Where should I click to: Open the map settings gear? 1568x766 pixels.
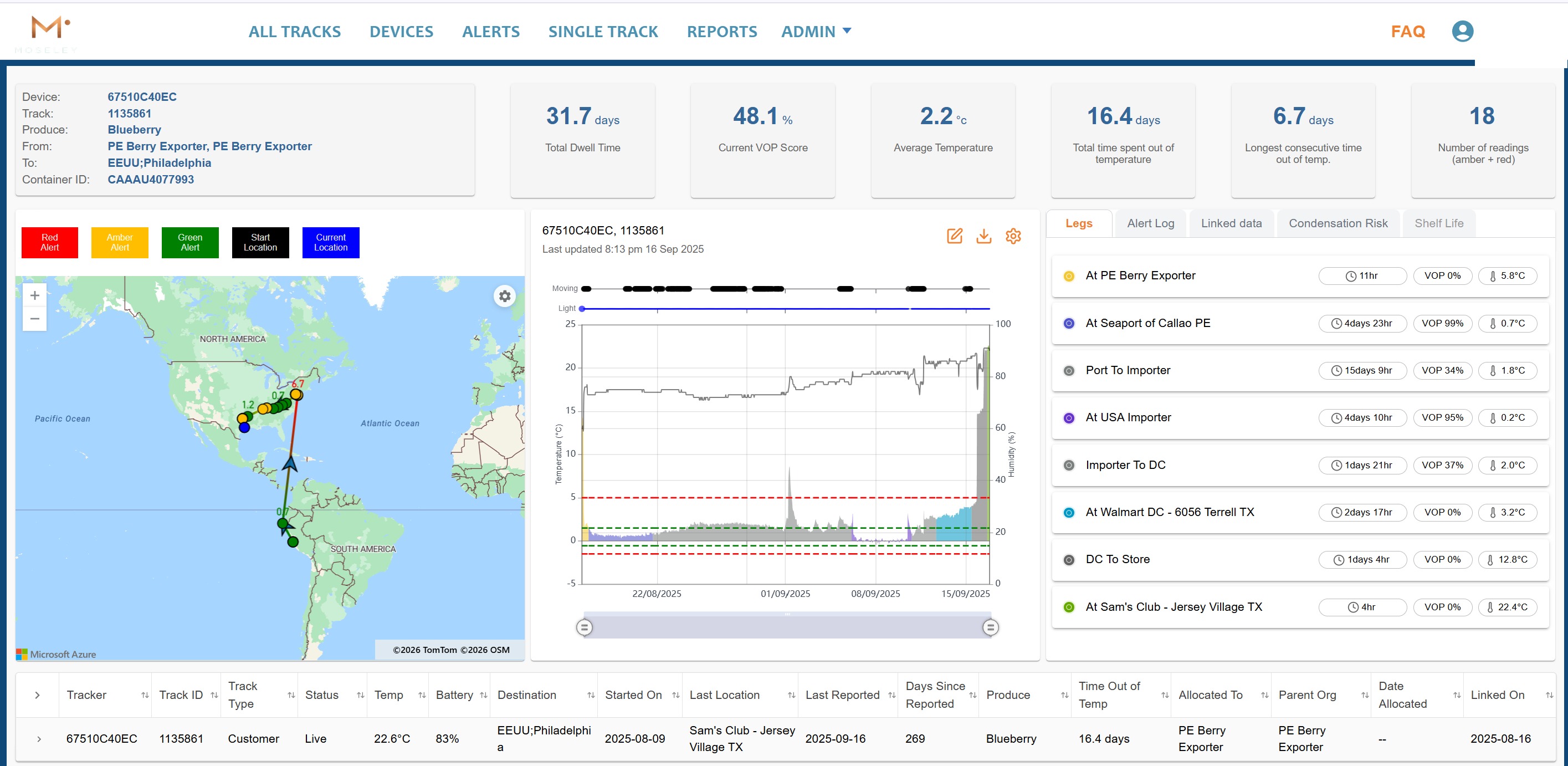point(505,296)
